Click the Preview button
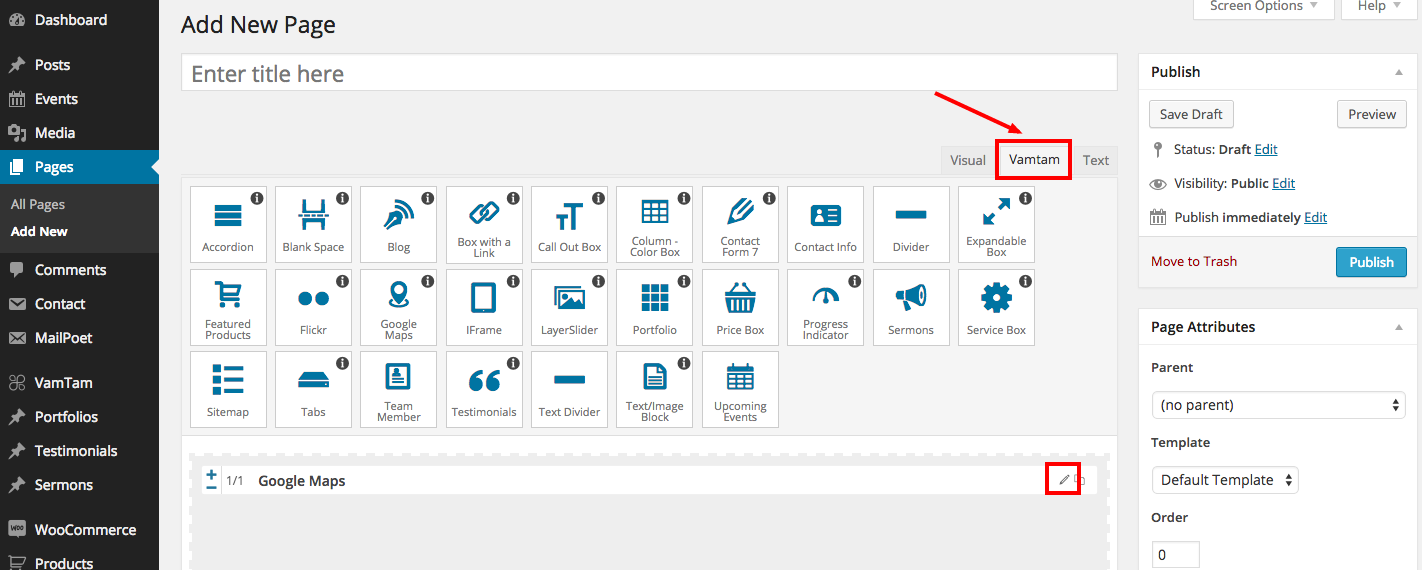1422x570 pixels. point(1371,114)
